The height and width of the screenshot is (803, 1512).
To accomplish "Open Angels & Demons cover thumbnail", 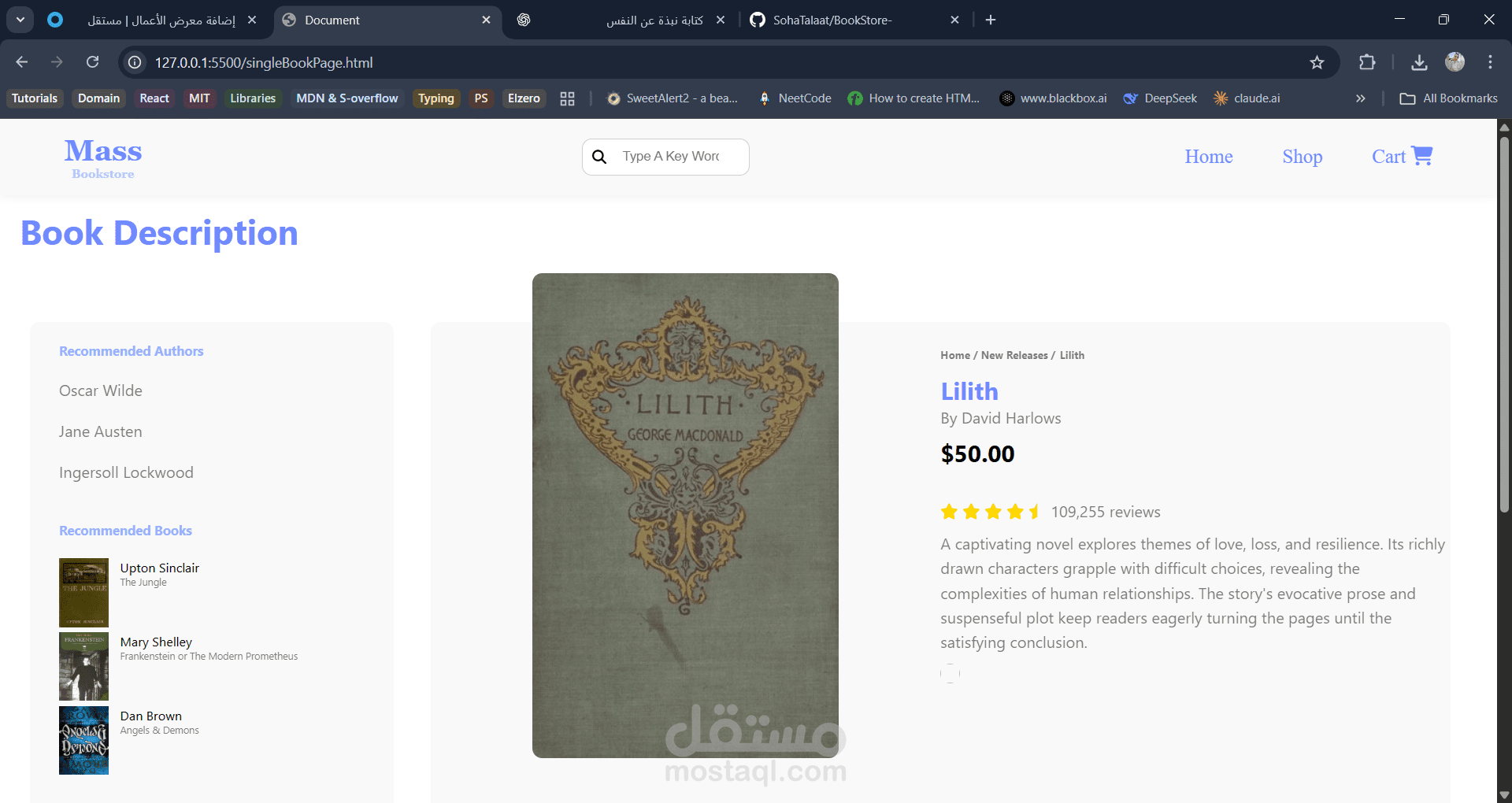I will click(x=83, y=740).
